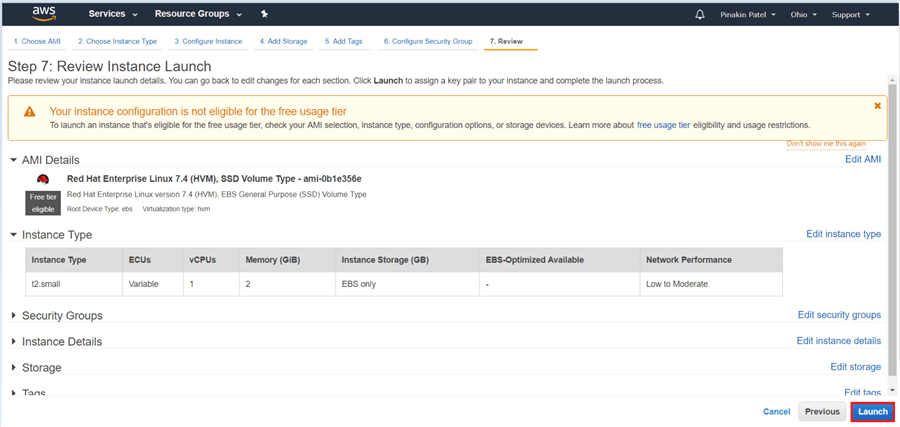Viewport: 900px width, 427px height.
Task: Click the EBS only storage cell
Action: pyautogui.click(x=408, y=284)
